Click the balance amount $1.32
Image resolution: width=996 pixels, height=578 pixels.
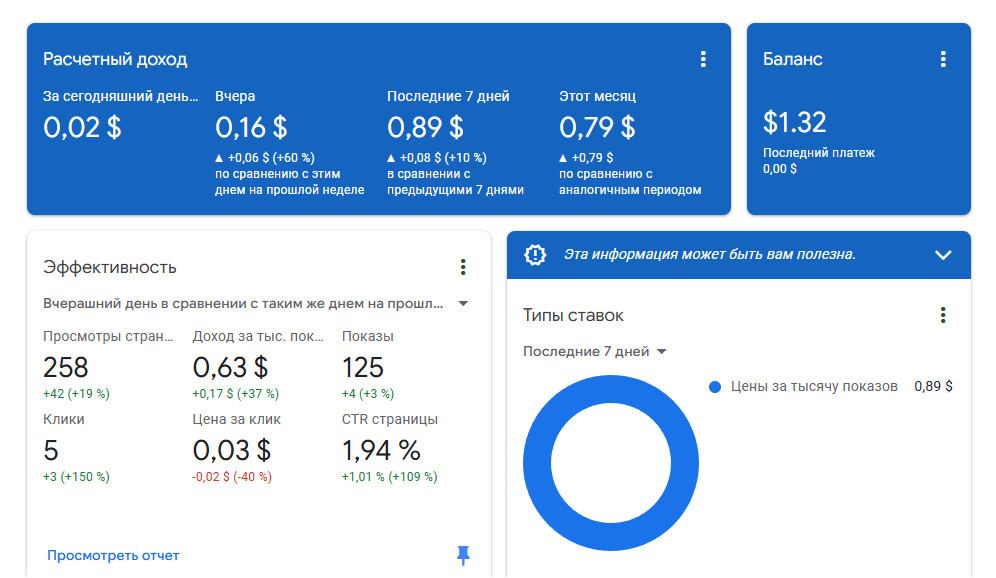794,122
